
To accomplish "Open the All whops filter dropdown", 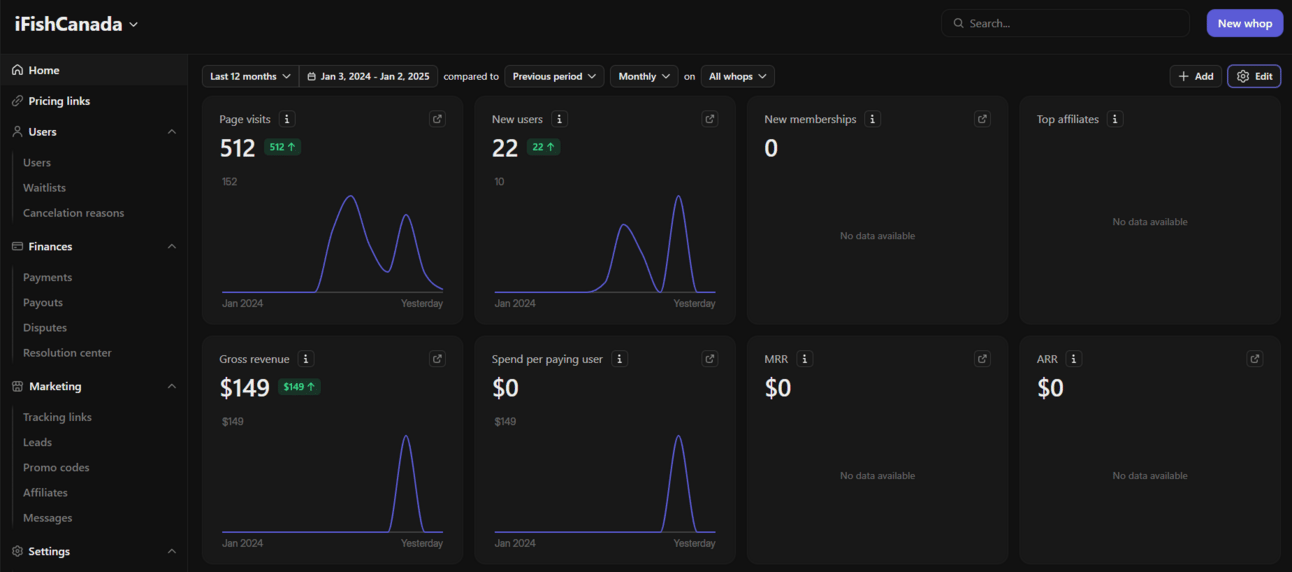I will (737, 76).
